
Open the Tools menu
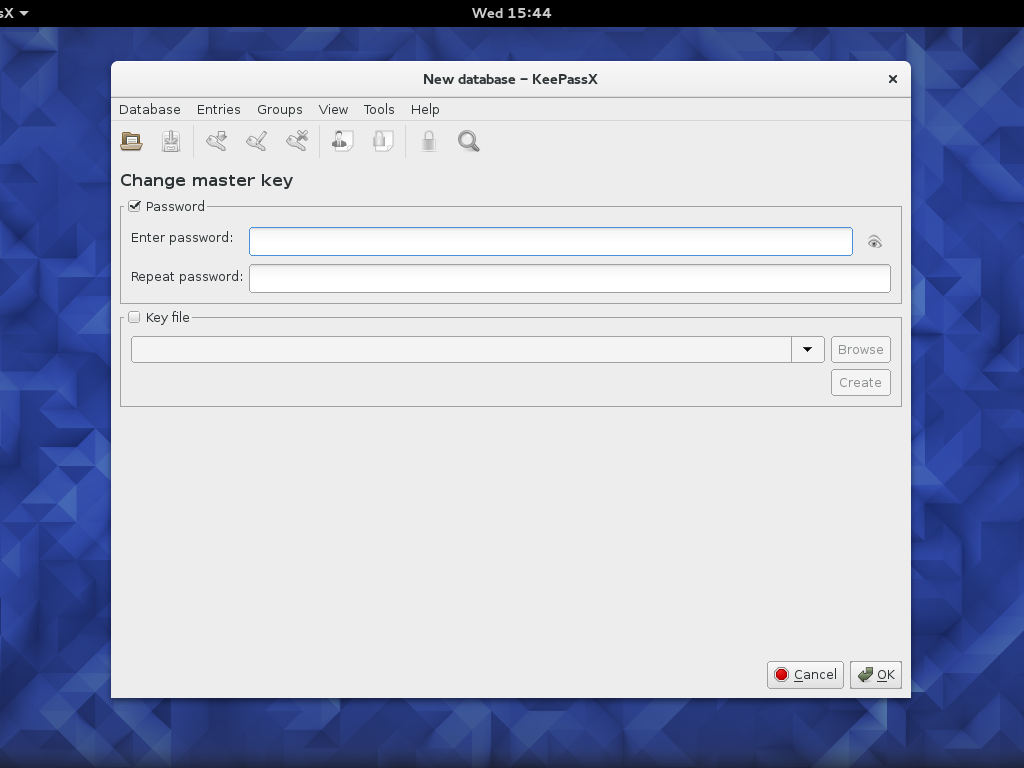click(x=379, y=110)
